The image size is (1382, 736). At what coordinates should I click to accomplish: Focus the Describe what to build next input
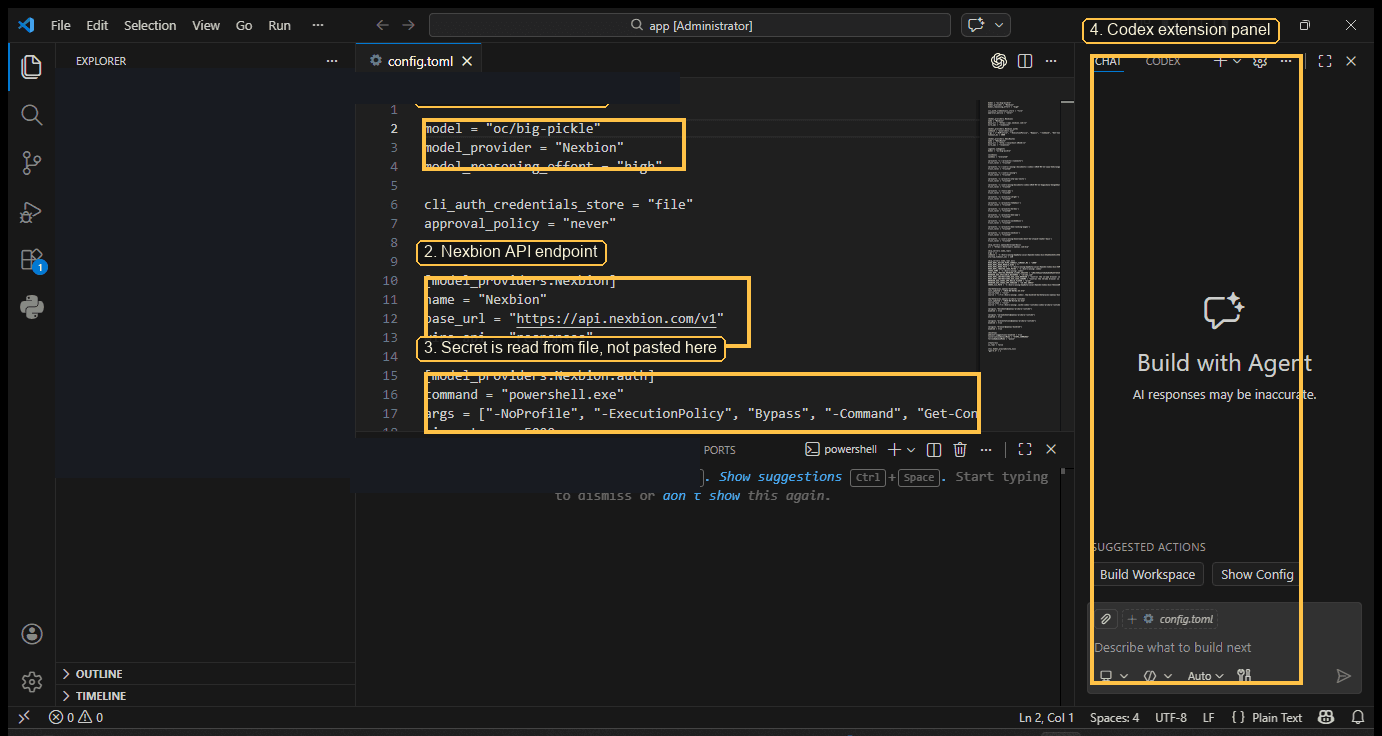pos(1224,647)
